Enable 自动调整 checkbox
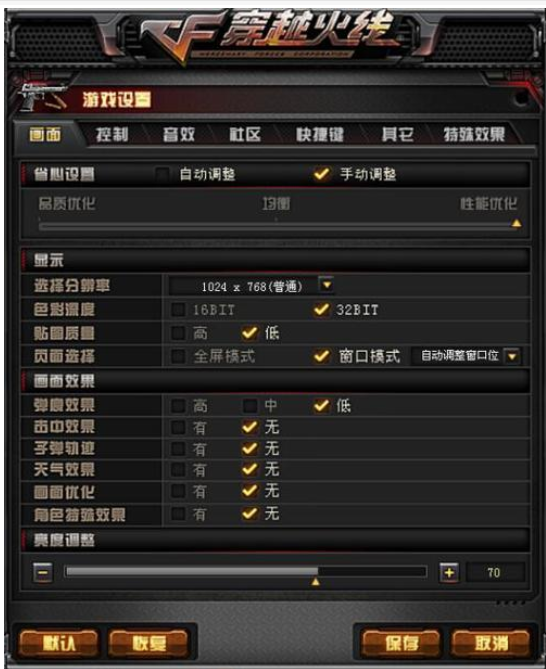 click(x=162, y=174)
